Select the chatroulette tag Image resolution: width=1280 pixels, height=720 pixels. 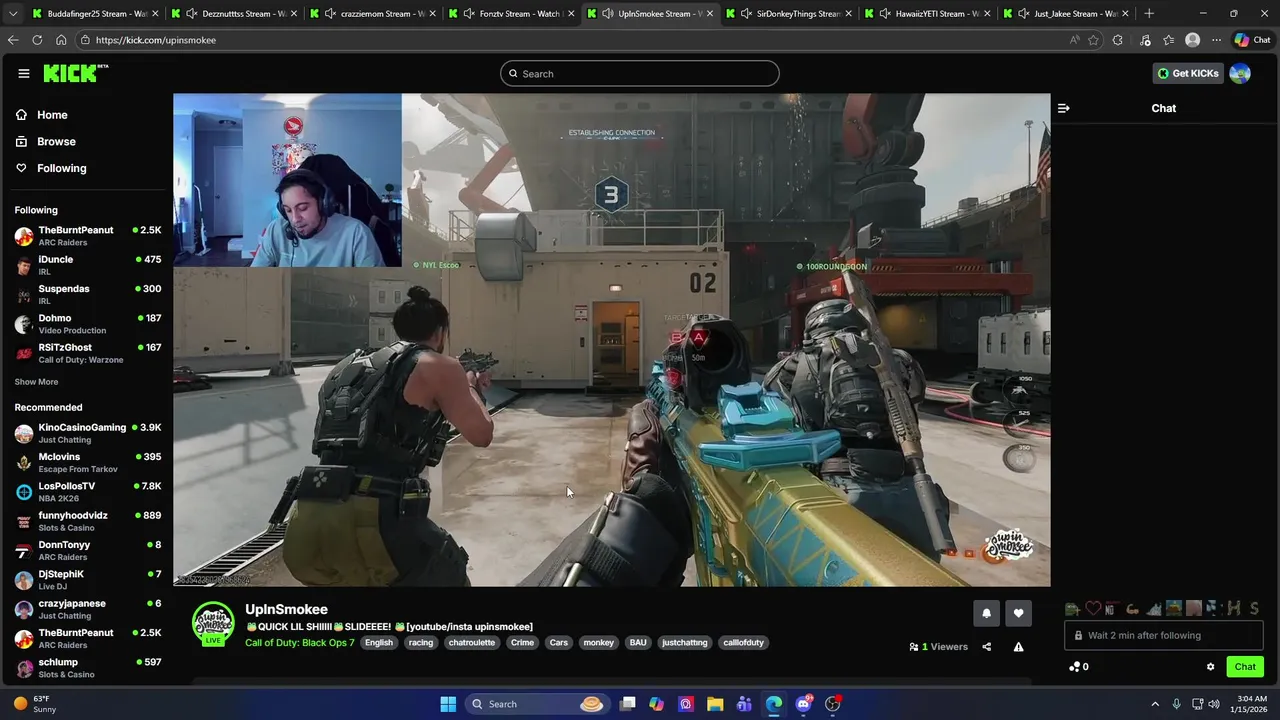pos(472,643)
